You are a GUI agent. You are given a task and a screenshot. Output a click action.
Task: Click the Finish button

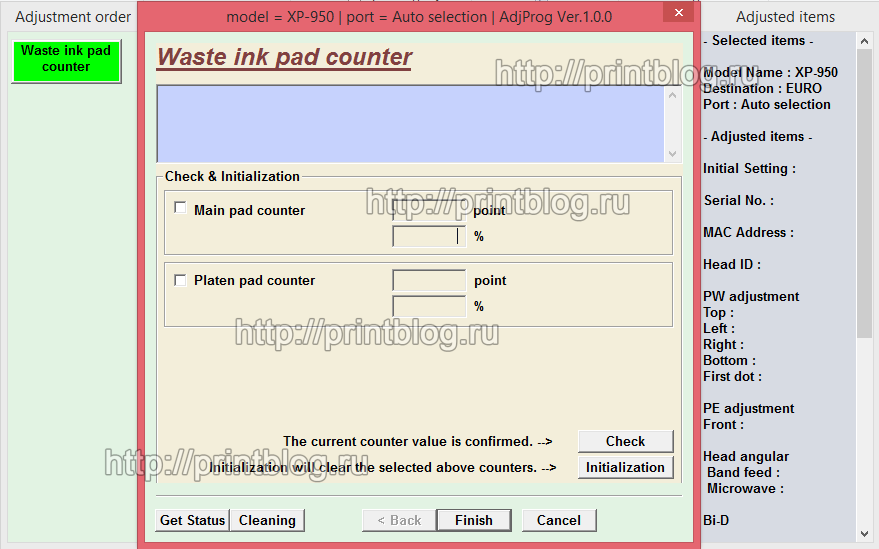click(x=474, y=520)
